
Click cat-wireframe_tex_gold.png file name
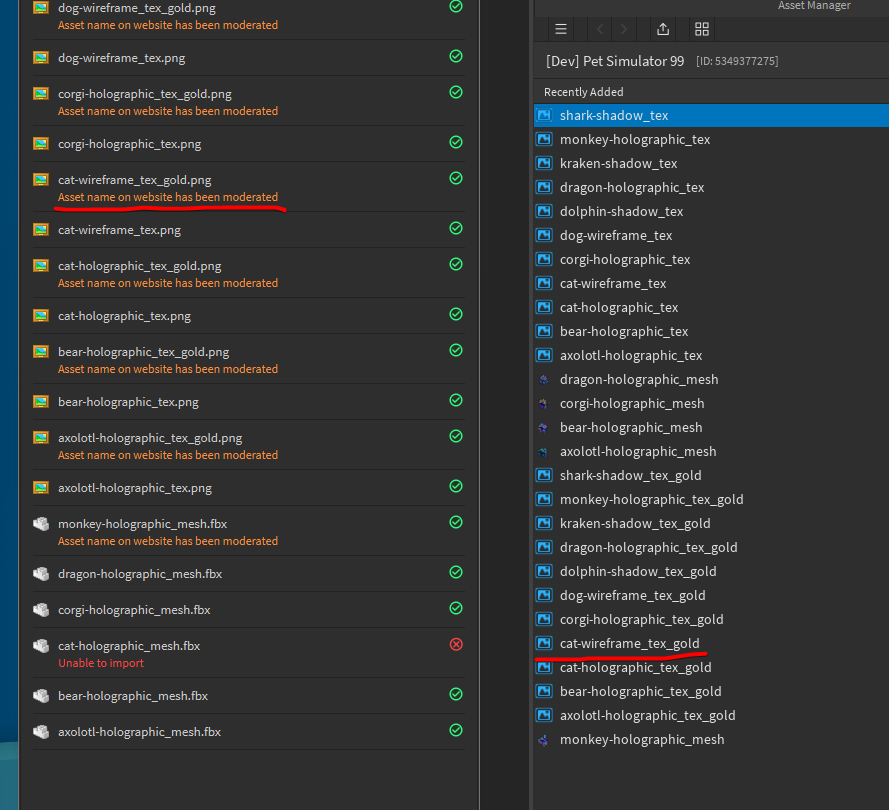(134, 180)
